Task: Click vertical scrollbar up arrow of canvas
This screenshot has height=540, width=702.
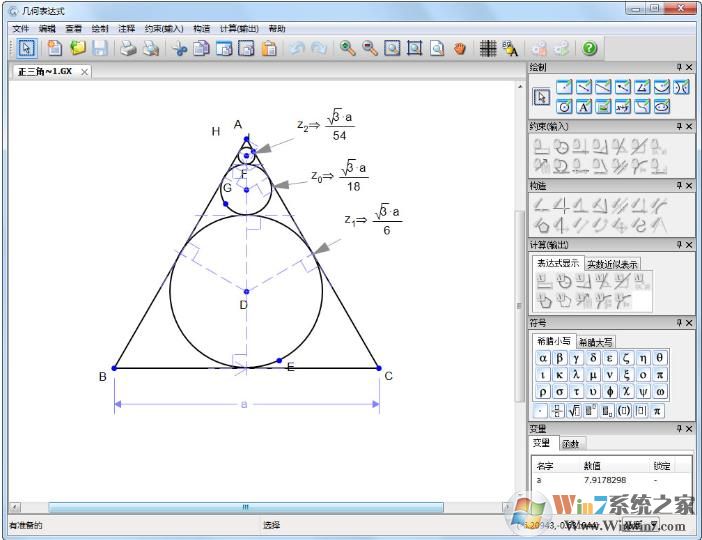Action: [x=520, y=86]
